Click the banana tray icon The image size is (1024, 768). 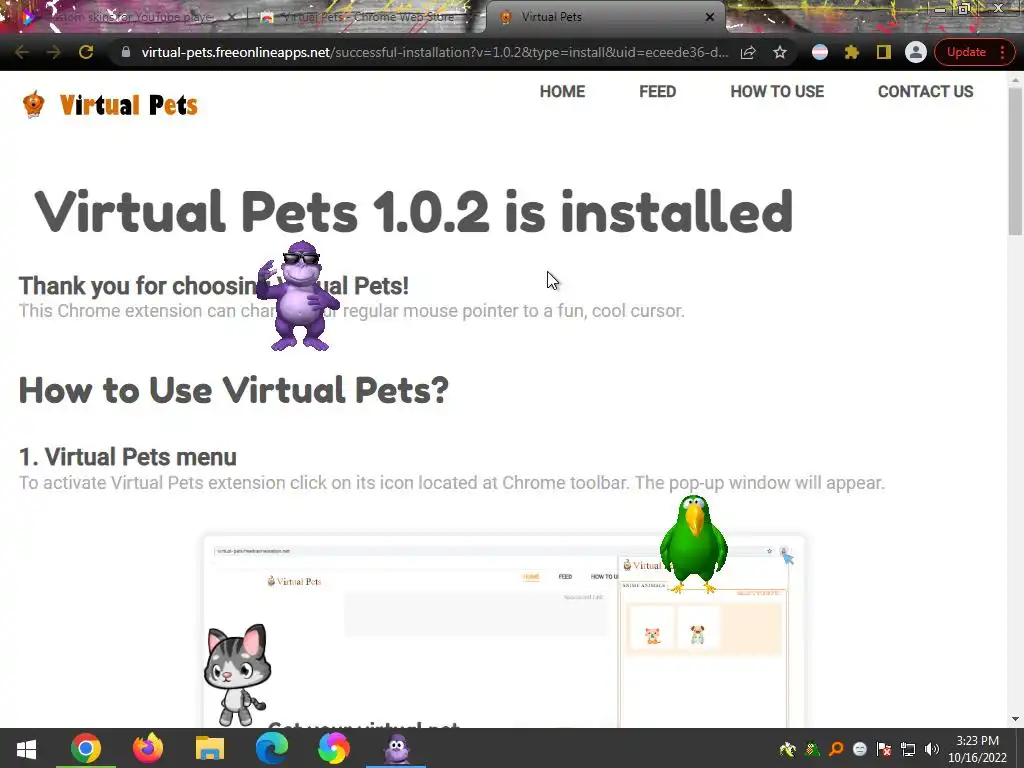788,749
